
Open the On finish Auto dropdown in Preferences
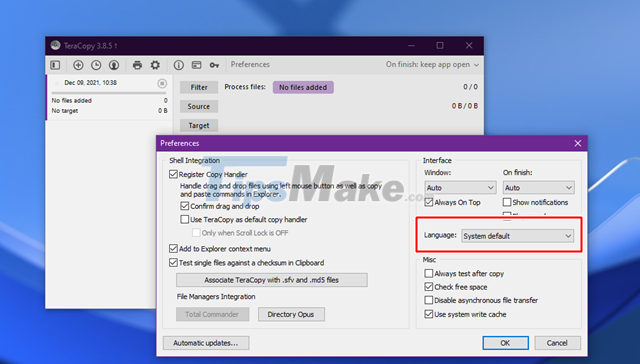click(x=538, y=188)
